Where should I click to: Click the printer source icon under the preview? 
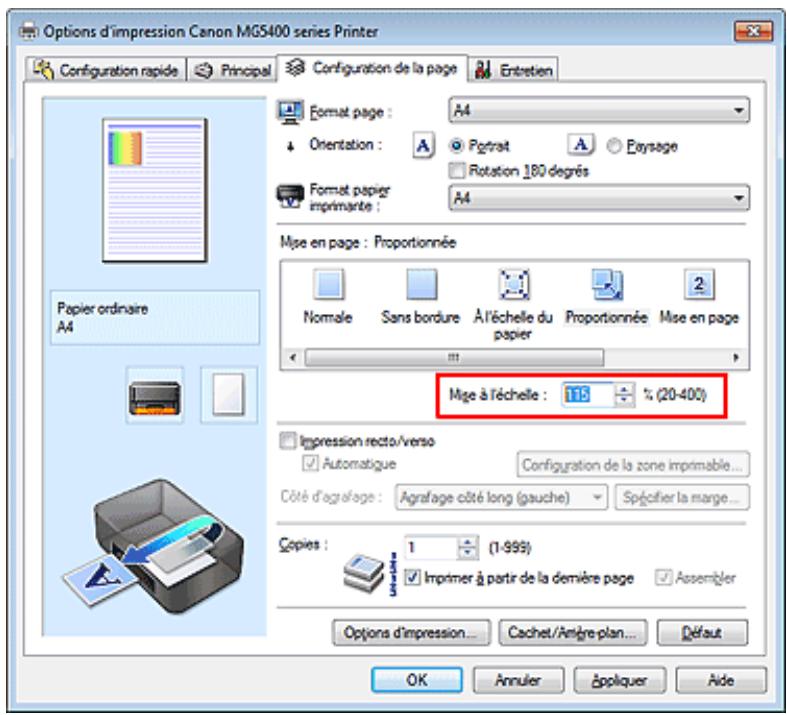(x=155, y=396)
